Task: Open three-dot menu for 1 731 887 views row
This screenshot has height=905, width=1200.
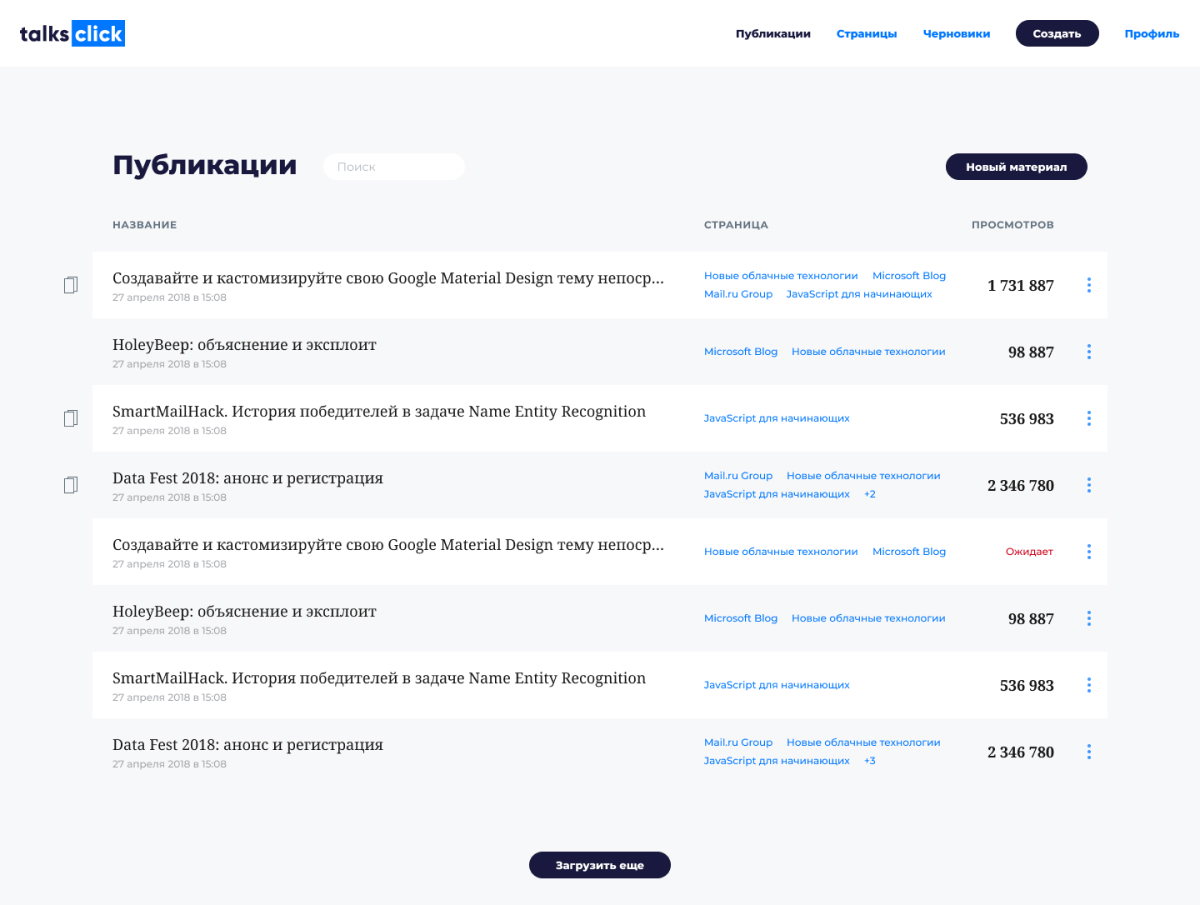Action: pyautogui.click(x=1089, y=285)
